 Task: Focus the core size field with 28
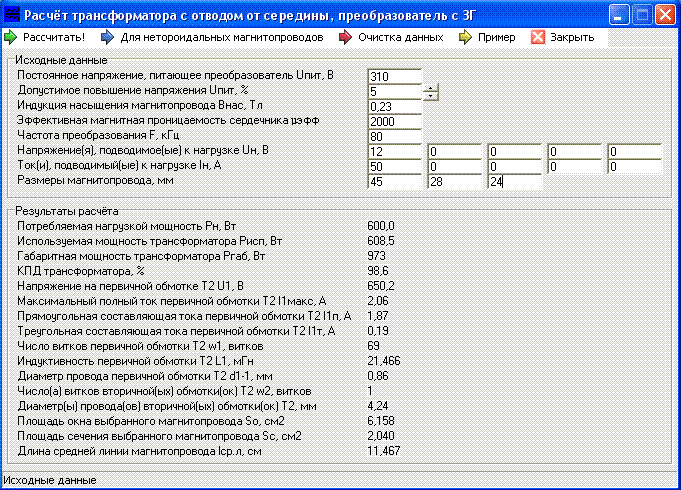454,182
